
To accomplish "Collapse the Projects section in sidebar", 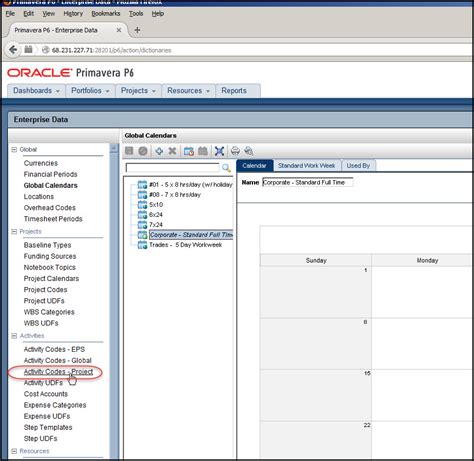I will [14, 232].
